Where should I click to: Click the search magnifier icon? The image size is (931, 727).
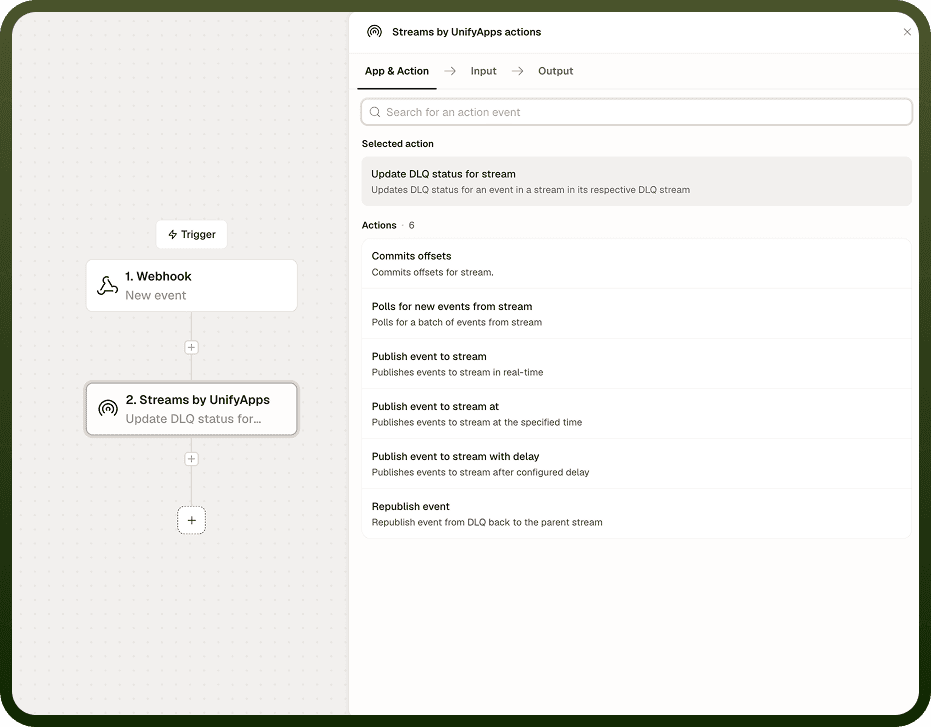(x=375, y=112)
